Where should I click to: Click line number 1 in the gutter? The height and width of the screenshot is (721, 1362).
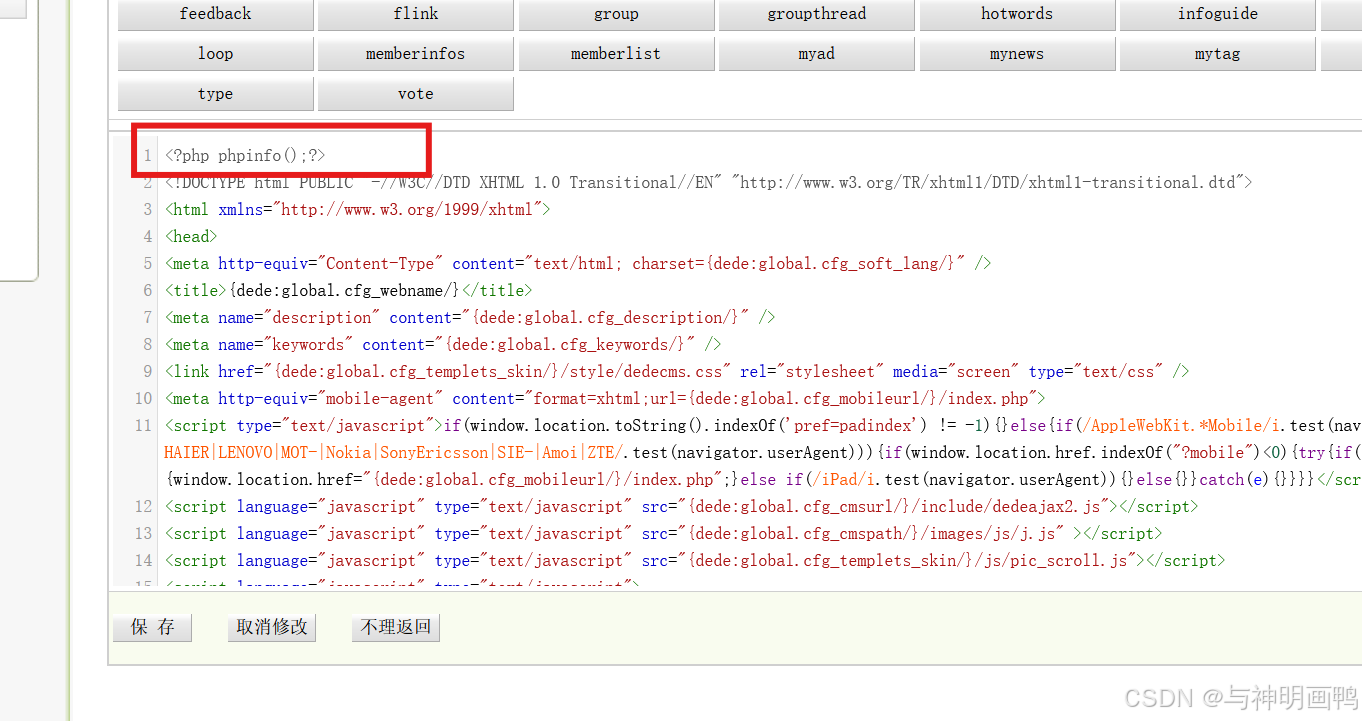[x=147, y=155]
